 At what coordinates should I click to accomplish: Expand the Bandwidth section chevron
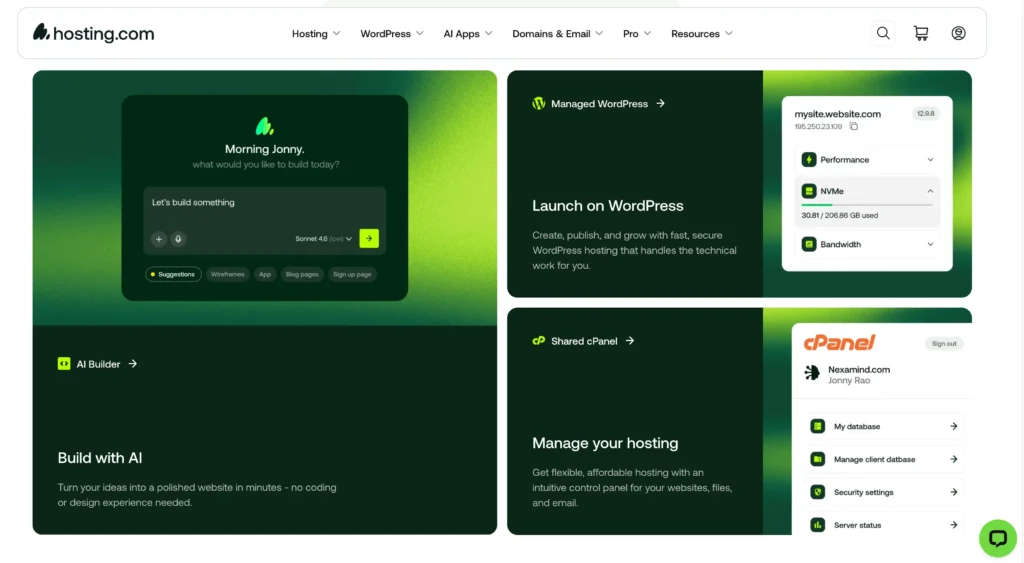(930, 244)
